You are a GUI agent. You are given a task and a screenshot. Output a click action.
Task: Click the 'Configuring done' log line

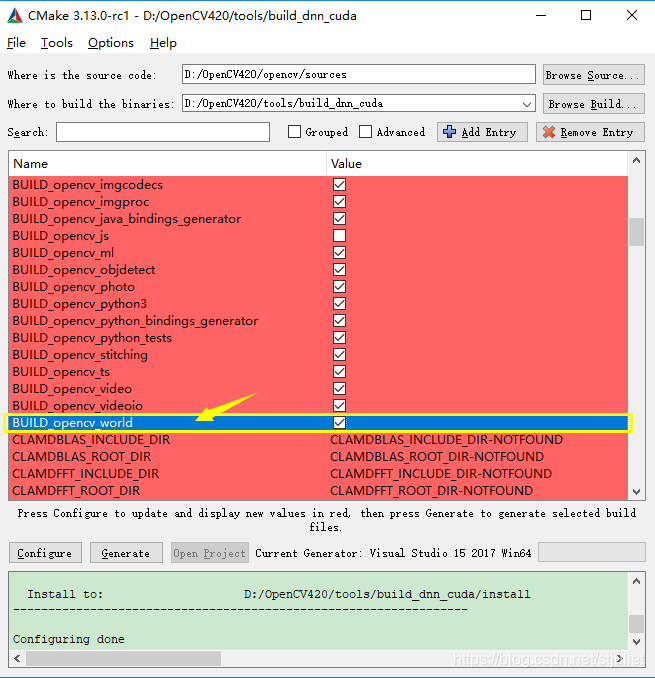pyautogui.click(x=69, y=639)
